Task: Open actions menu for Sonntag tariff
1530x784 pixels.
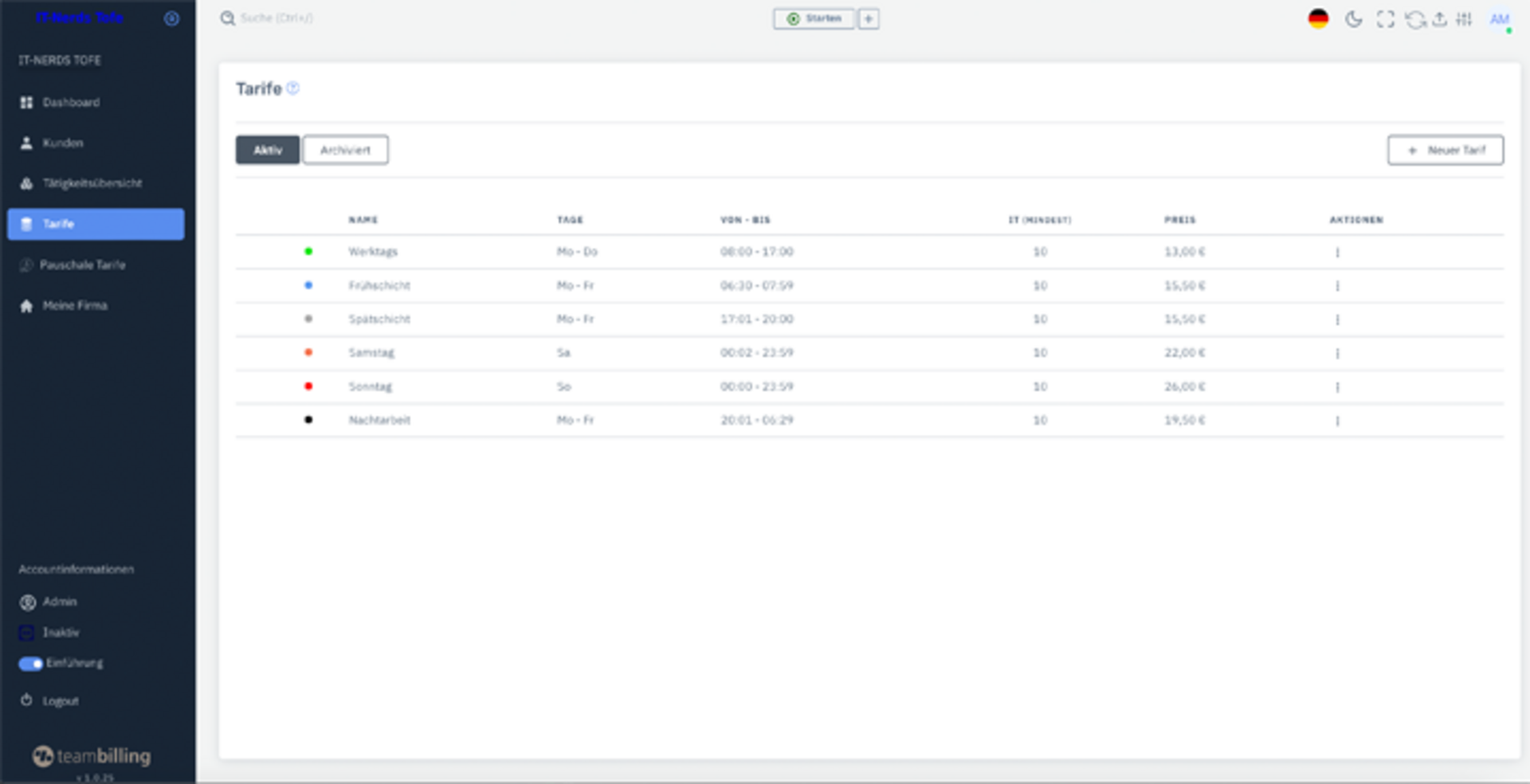Action: click(1337, 387)
